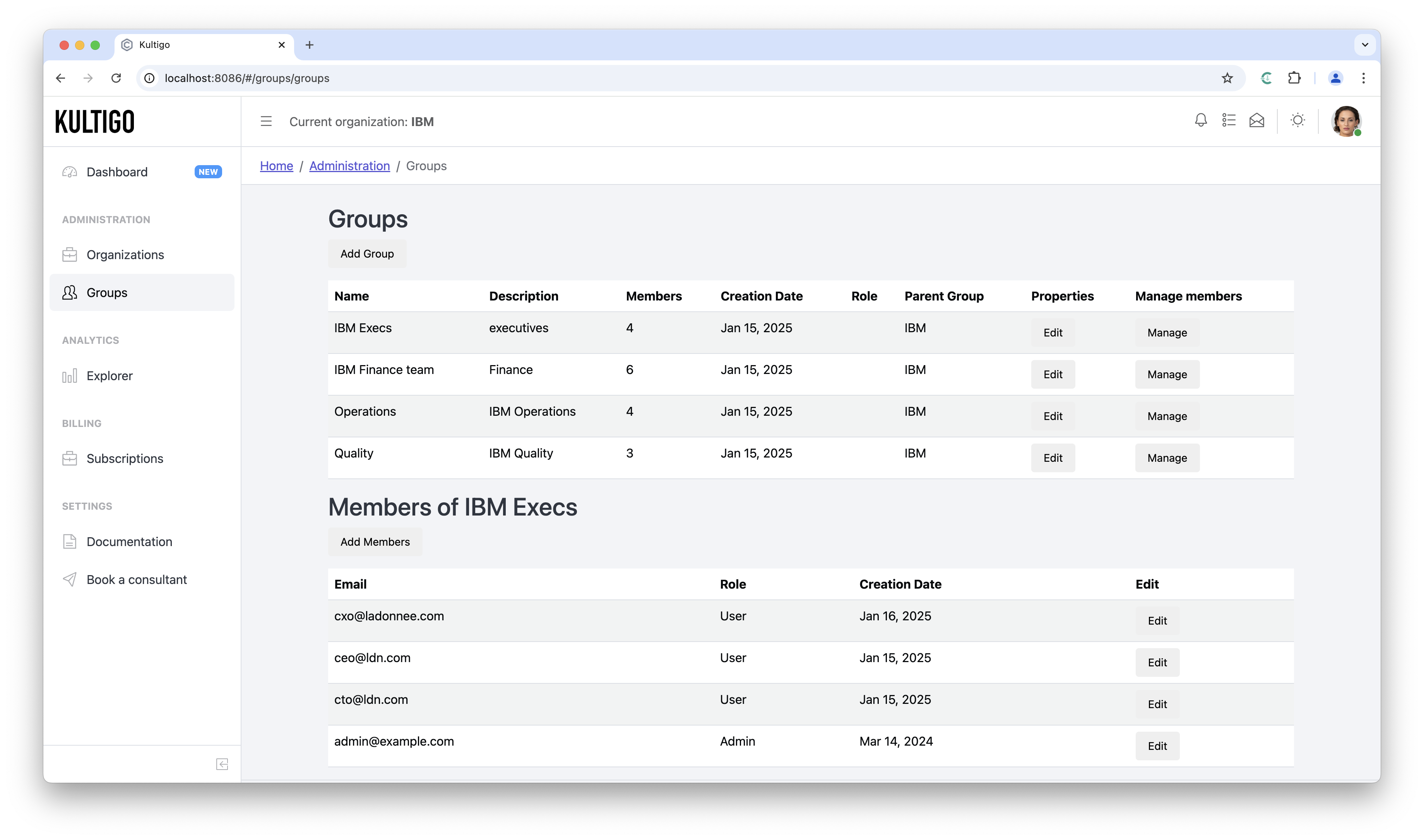This screenshot has height=840, width=1424.
Task: Edit properties of Quality group
Action: 1053,458
